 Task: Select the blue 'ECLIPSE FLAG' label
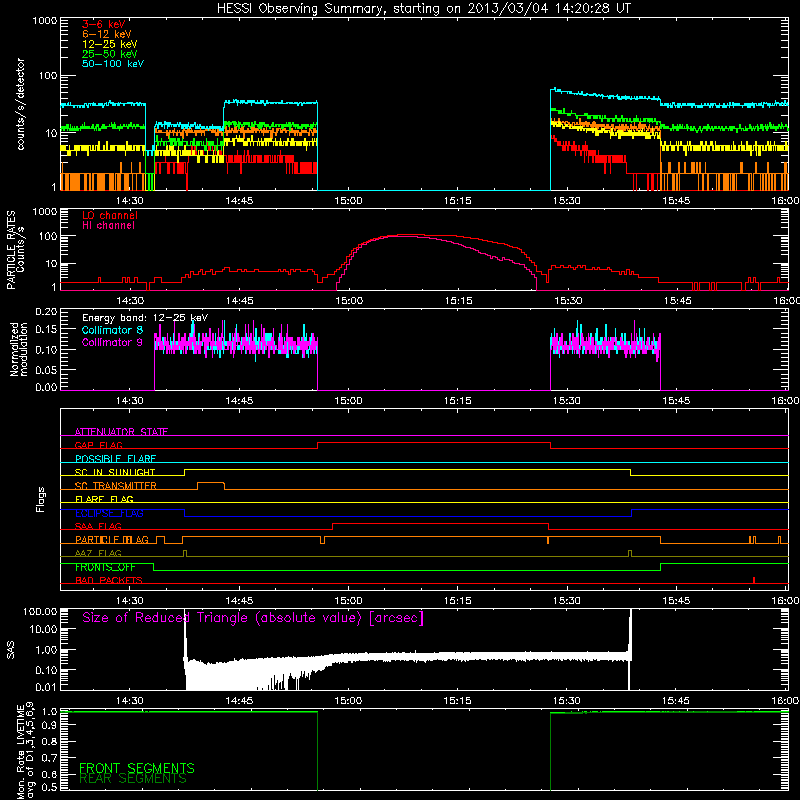[109, 513]
